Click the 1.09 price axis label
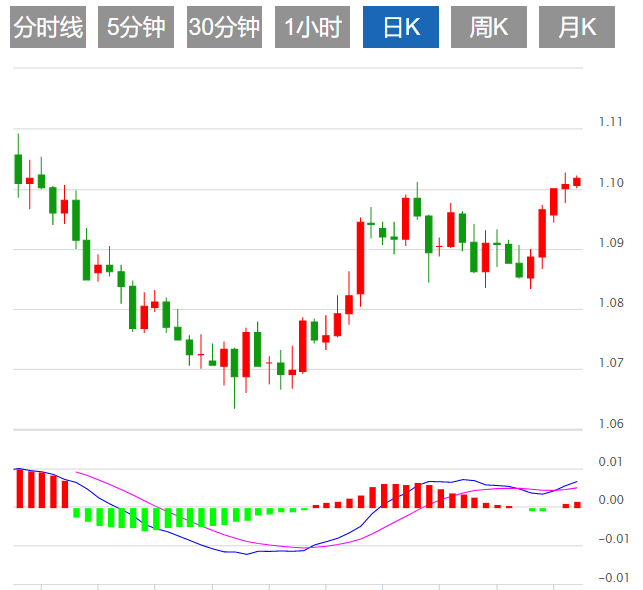The image size is (643, 590). (611, 243)
